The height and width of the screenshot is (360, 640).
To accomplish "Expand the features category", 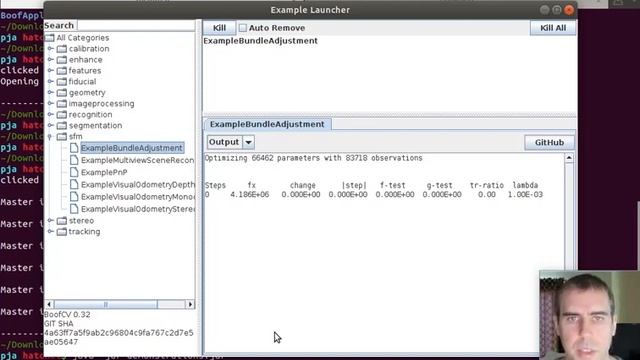I will 50,71.
